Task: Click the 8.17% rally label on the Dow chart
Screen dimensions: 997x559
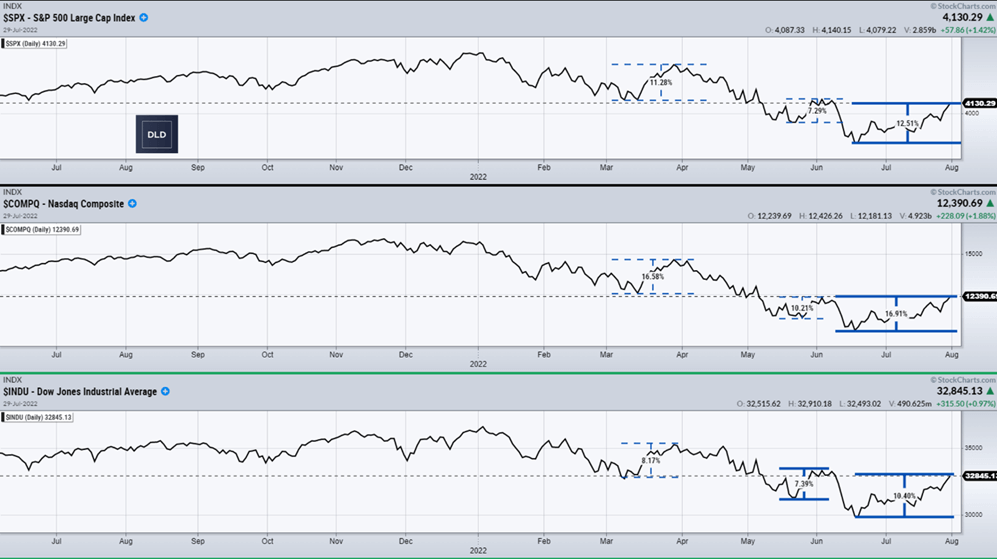Action: [650, 460]
